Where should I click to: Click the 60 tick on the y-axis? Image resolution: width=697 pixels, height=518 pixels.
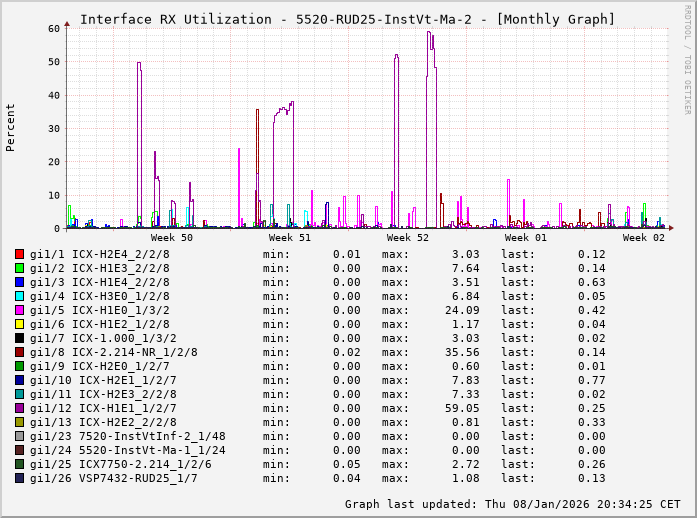(54, 28)
